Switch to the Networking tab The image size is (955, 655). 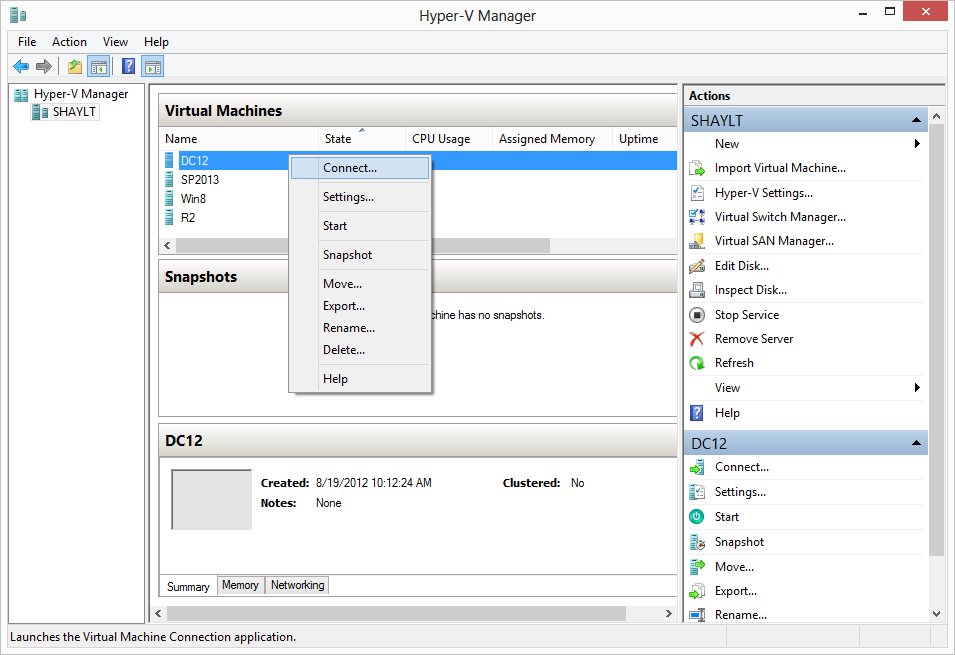[297, 585]
